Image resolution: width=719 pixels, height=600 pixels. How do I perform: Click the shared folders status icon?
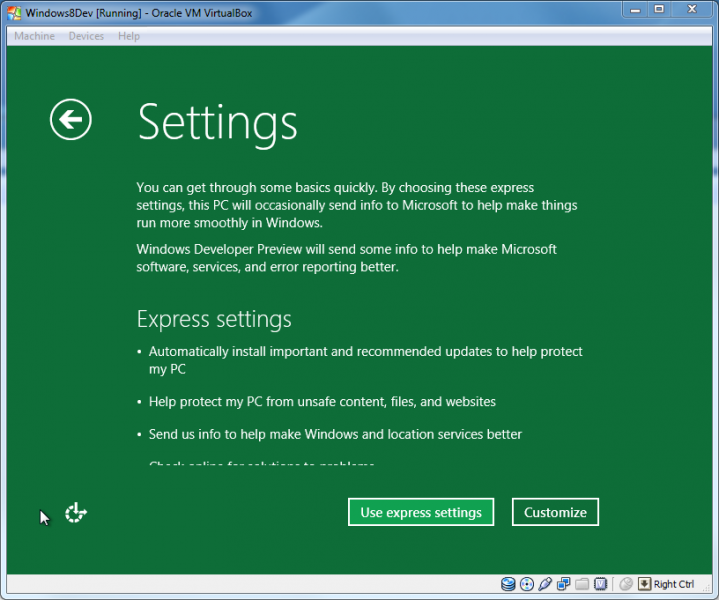click(582, 584)
